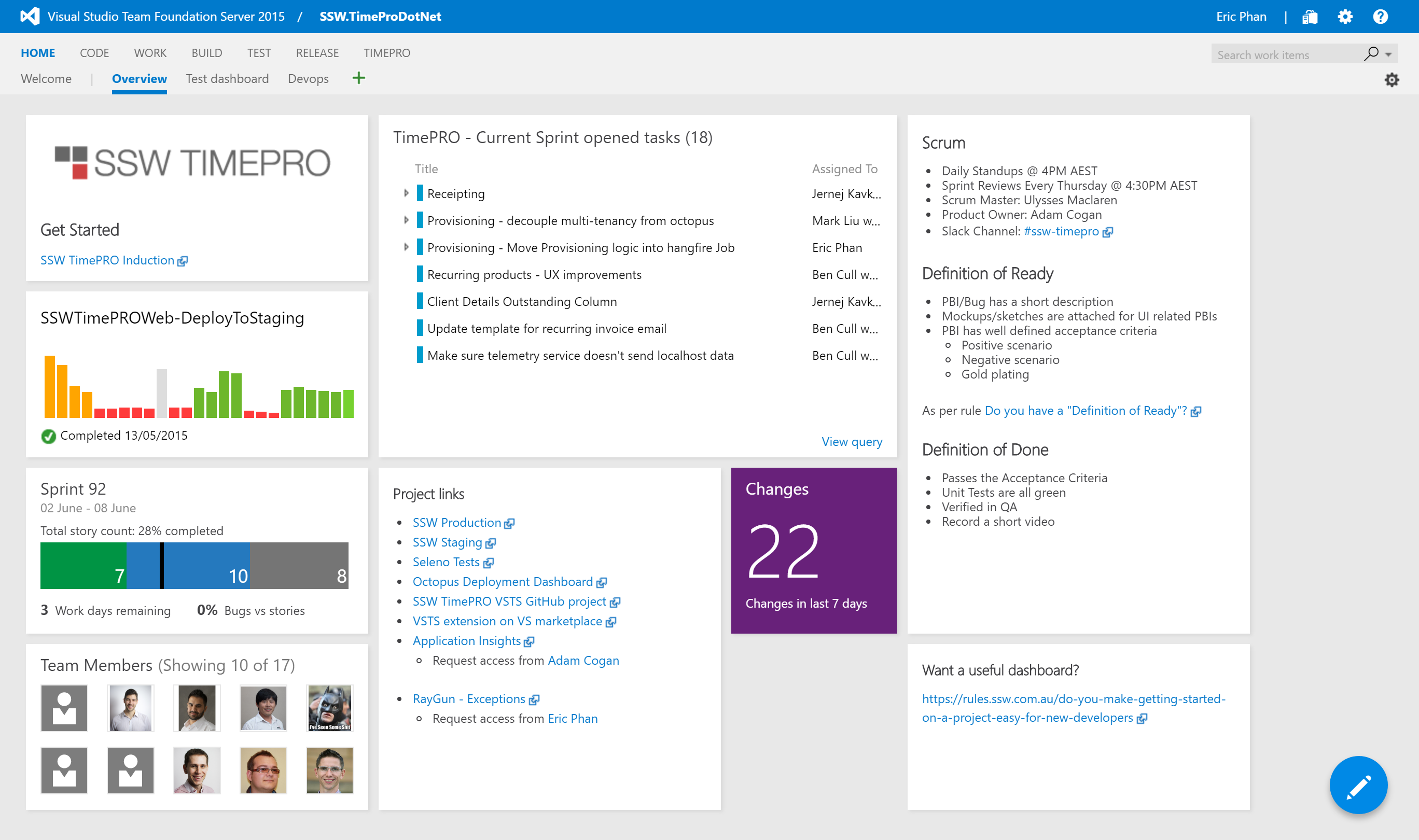
Task: Open settings gear in top header
Action: tap(1345, 17)
